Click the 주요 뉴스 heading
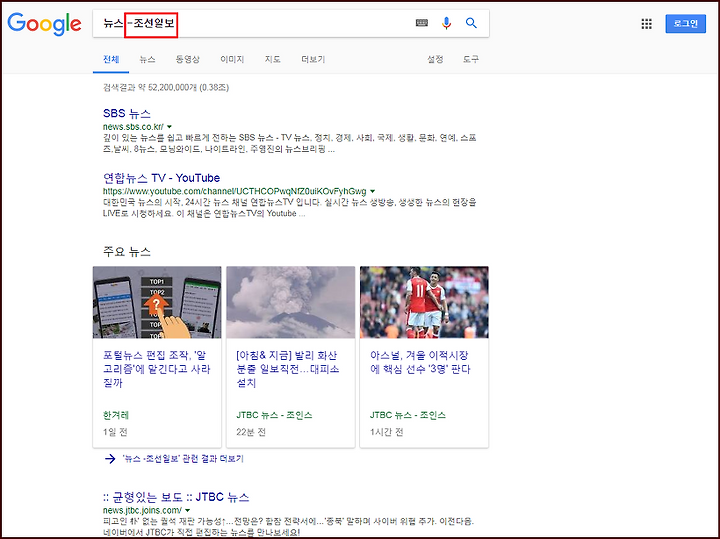This screenshot has height=539, width=720. point(127,252)
